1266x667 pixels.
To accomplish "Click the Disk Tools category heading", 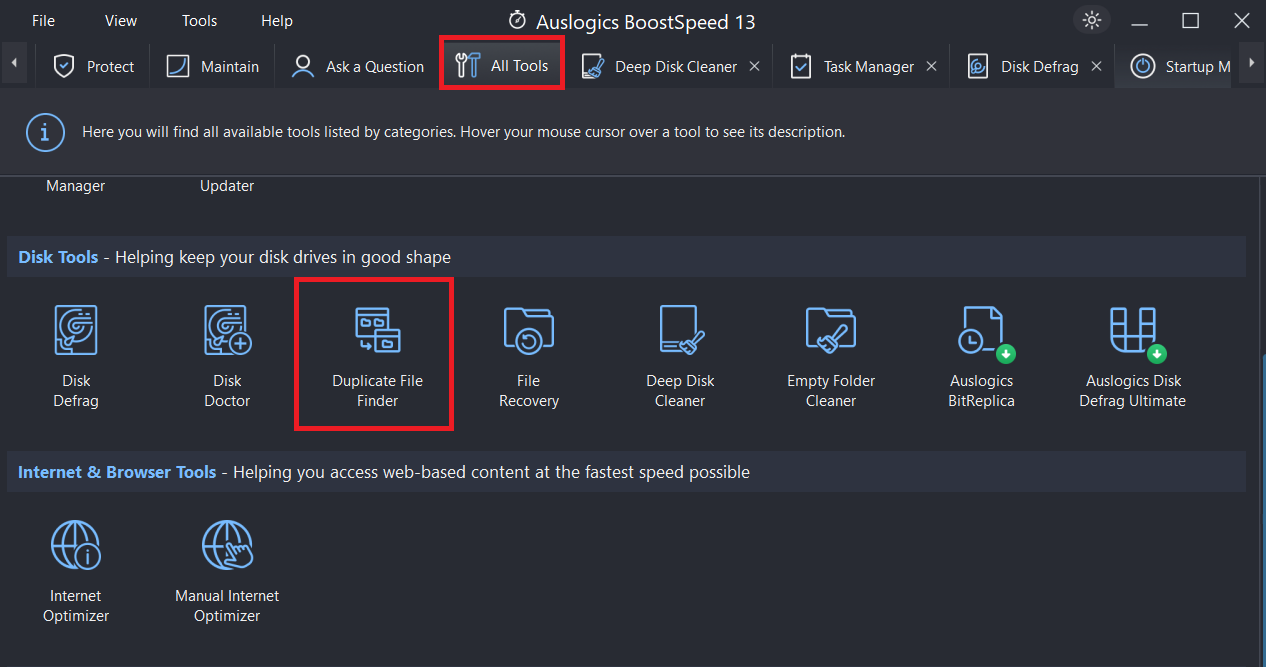I will [58, 257].
